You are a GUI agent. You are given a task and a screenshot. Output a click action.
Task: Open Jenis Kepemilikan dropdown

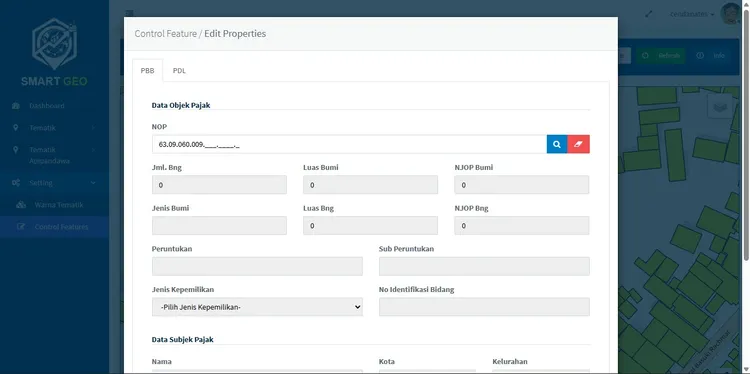(x=257, y=307)
